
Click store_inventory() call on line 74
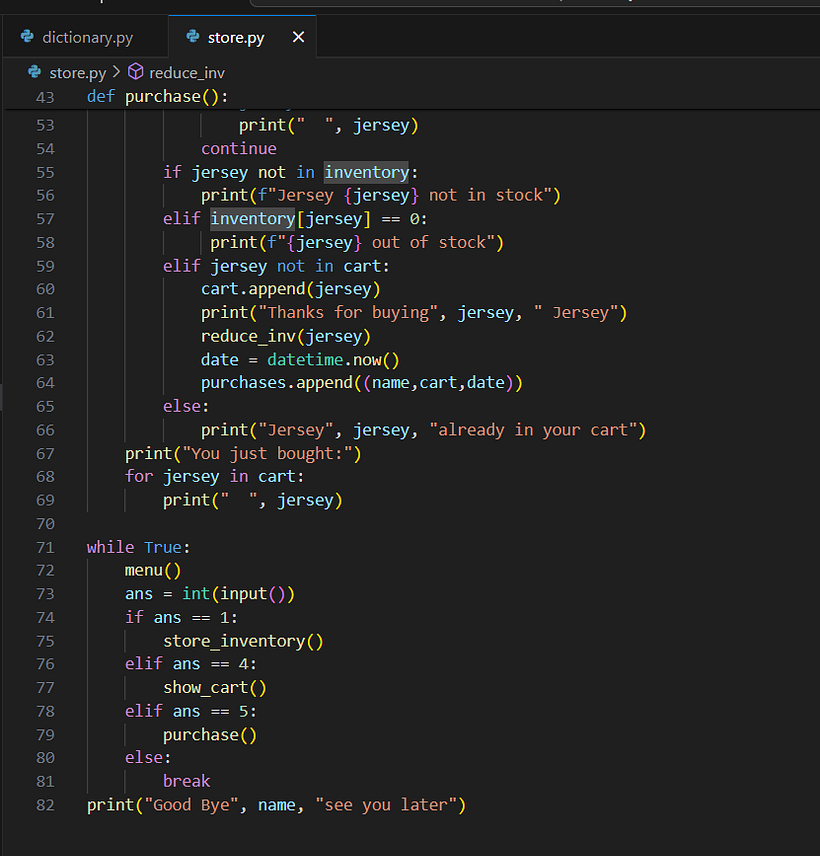pos(243,641)
